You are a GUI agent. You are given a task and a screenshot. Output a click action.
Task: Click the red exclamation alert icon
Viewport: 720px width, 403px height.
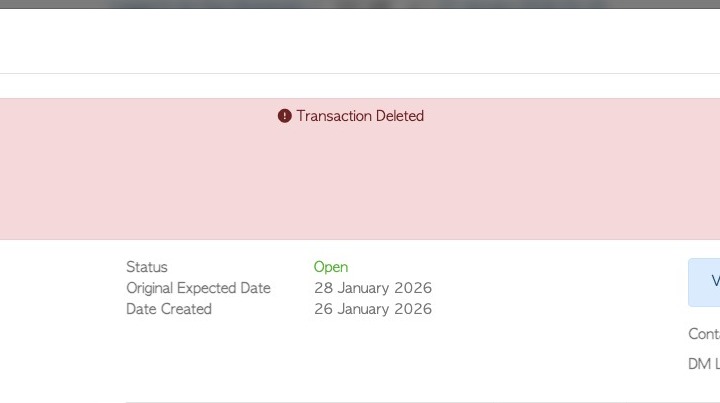[284, 116]
